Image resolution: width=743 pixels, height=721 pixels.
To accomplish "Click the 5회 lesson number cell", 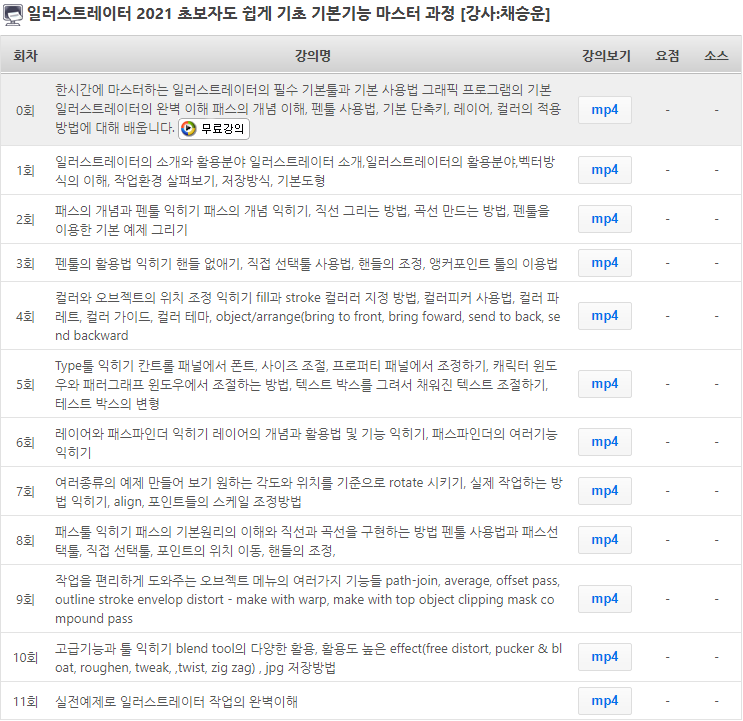I will click(26, 384).
